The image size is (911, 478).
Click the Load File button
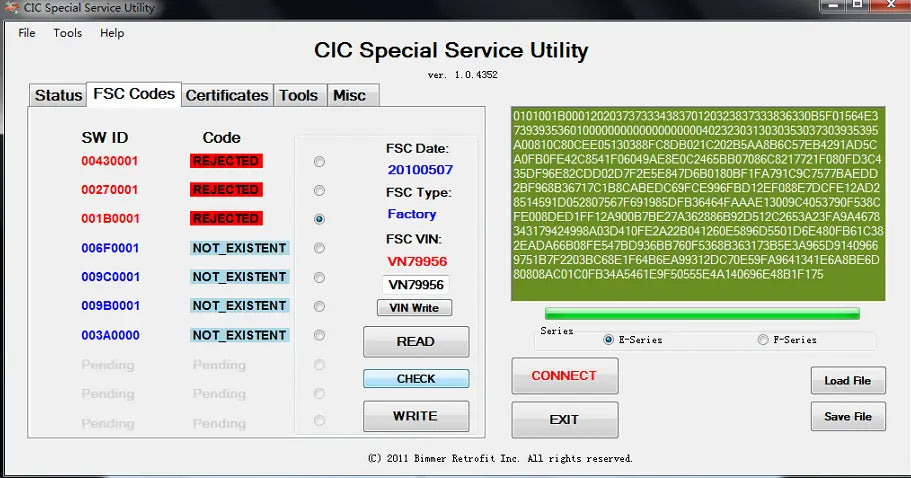[x=847, y=381]
